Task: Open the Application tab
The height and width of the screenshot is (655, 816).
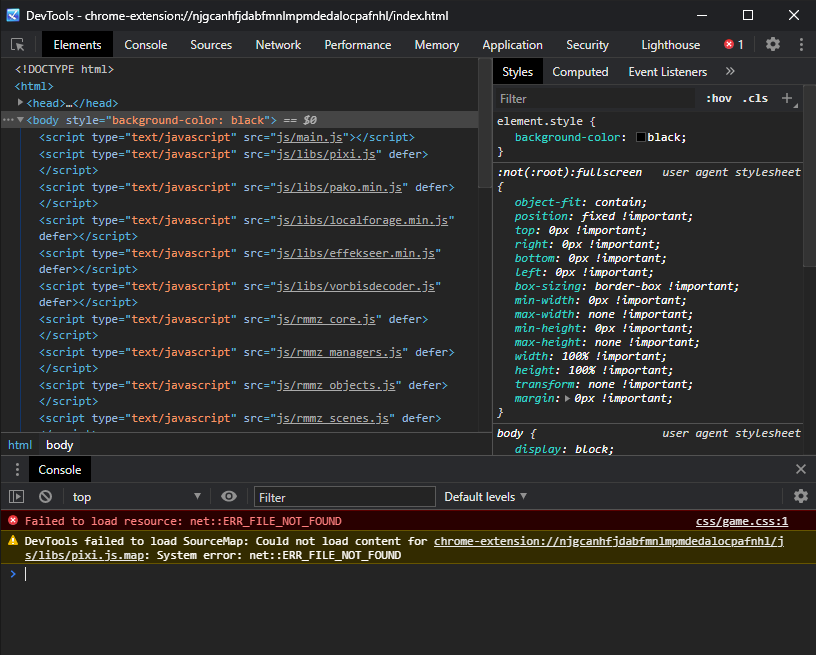Action: point(512,45)
